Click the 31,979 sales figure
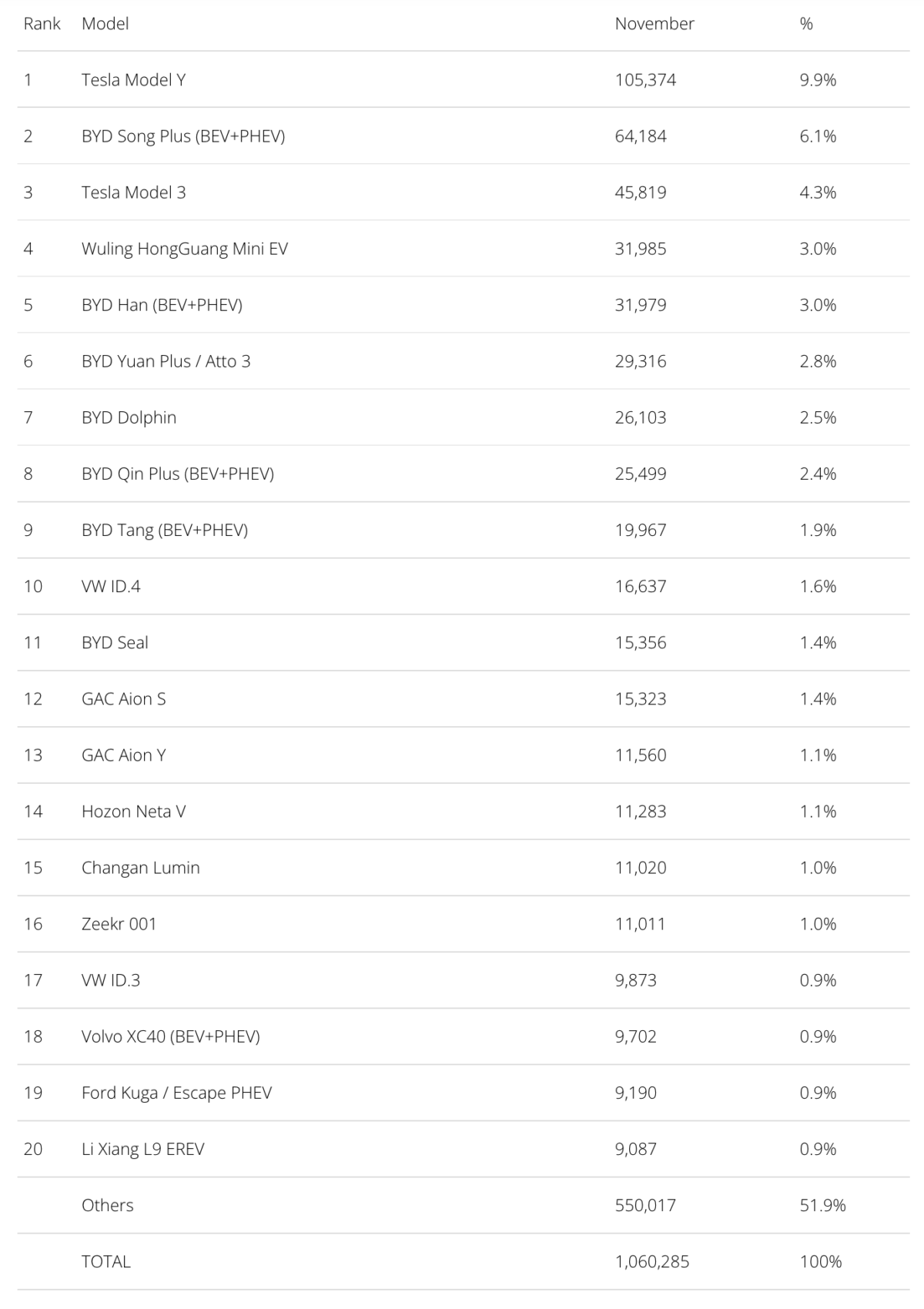The image size is (924, 1309). (x=640, y=305)
